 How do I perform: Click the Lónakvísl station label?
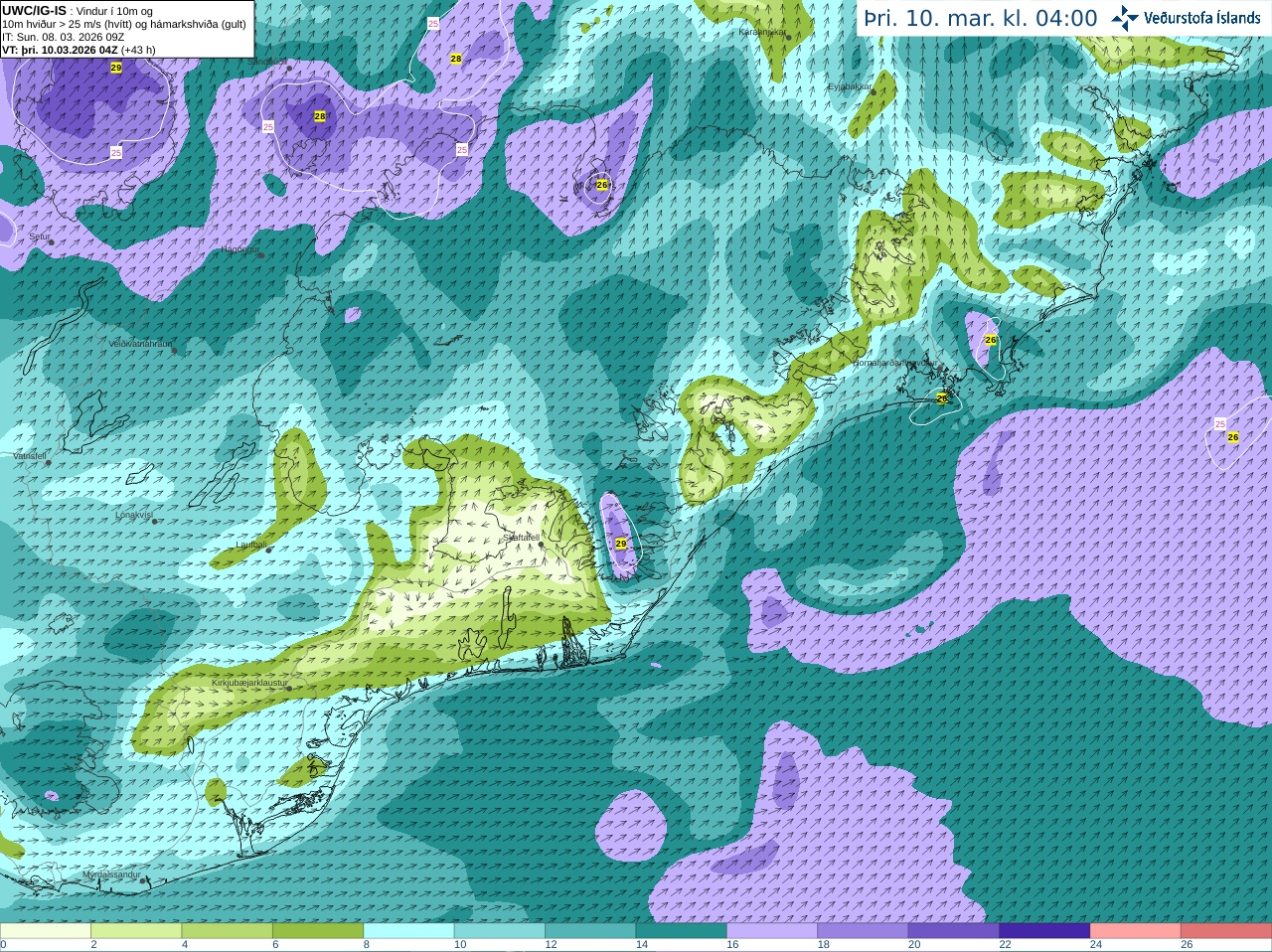[x=134, y=515]
